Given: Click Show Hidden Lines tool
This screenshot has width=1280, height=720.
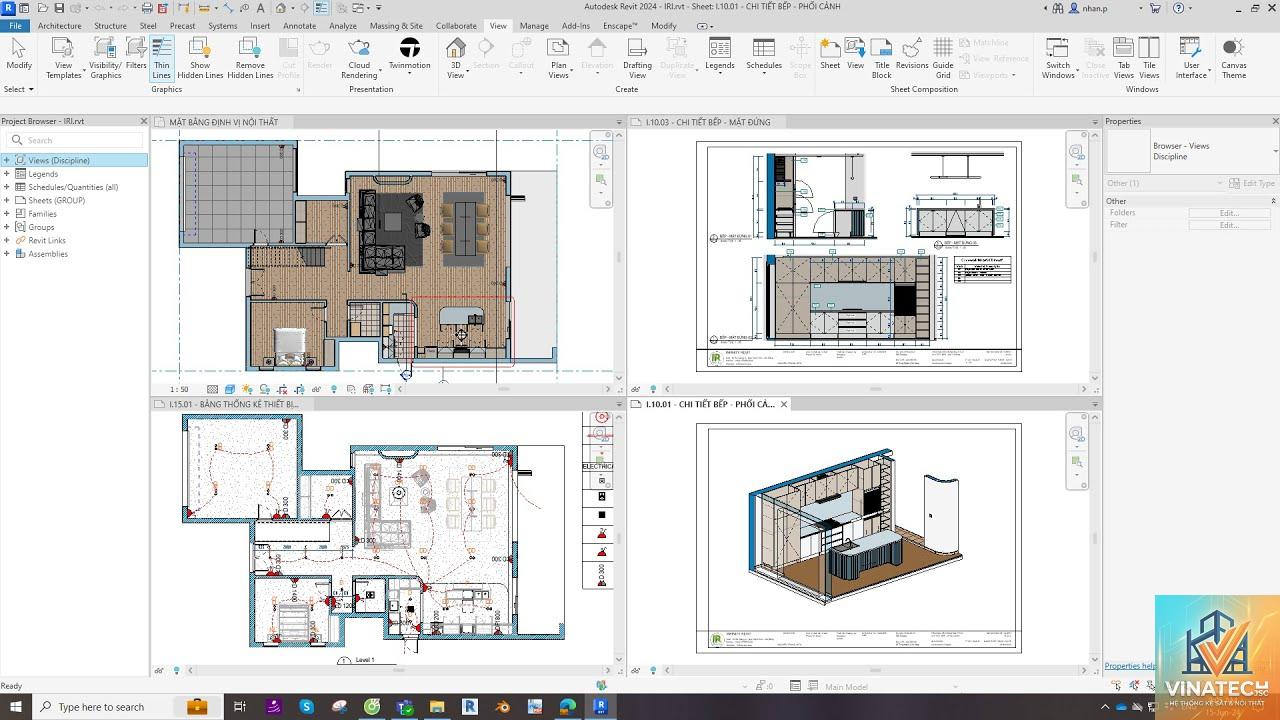Looking at the screenshot, I should click(200, 59).
